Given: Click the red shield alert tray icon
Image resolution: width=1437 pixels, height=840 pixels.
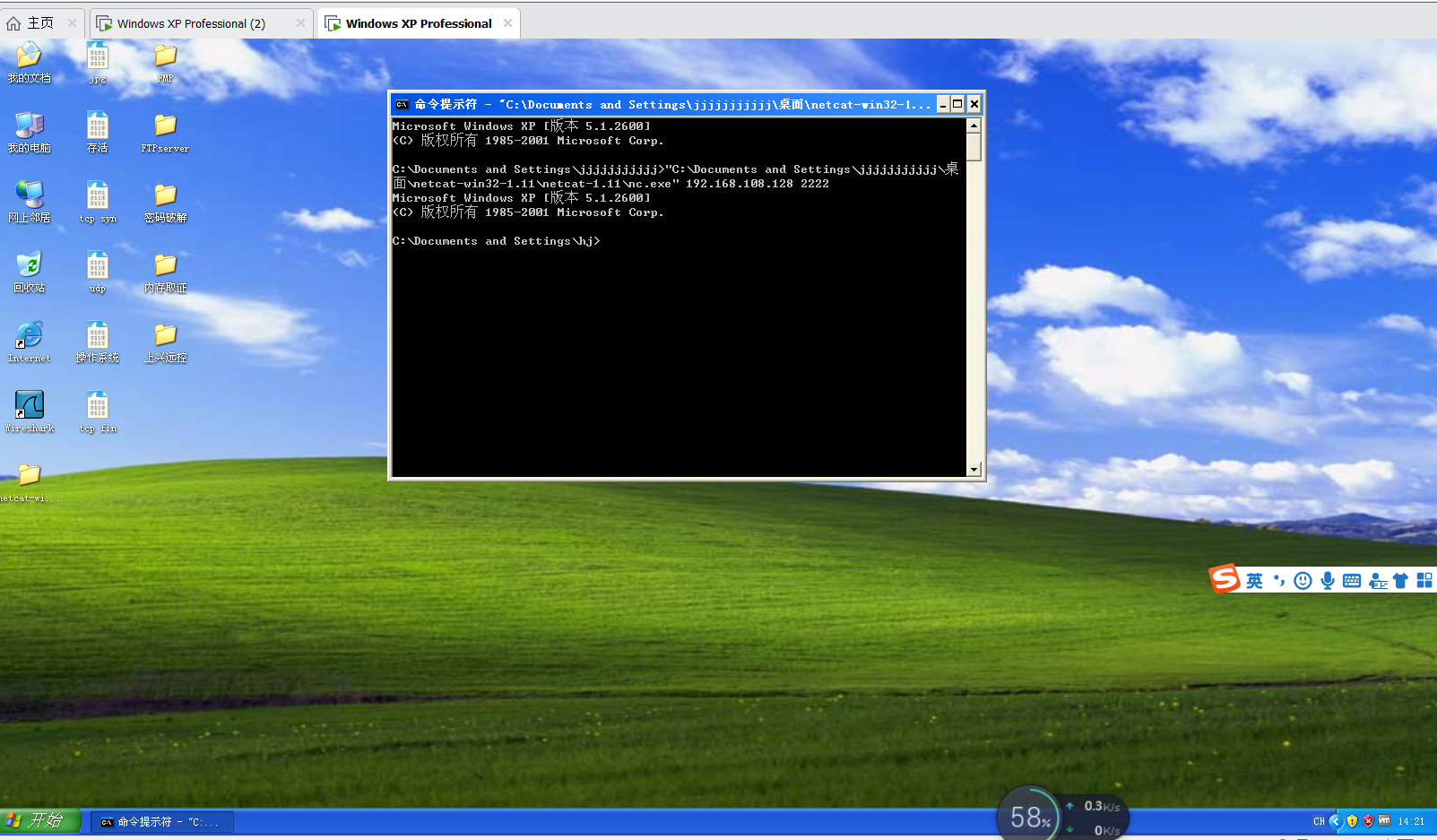Looking at the screenshot, I should point(1368,821).
